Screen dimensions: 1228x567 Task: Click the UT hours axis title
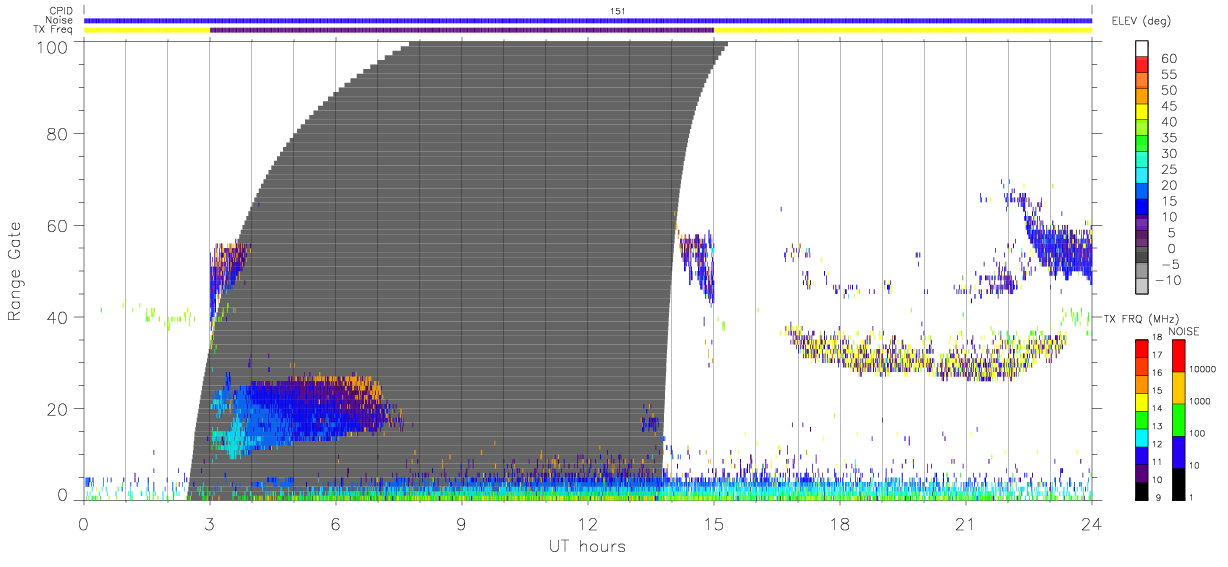pos(586,546)
